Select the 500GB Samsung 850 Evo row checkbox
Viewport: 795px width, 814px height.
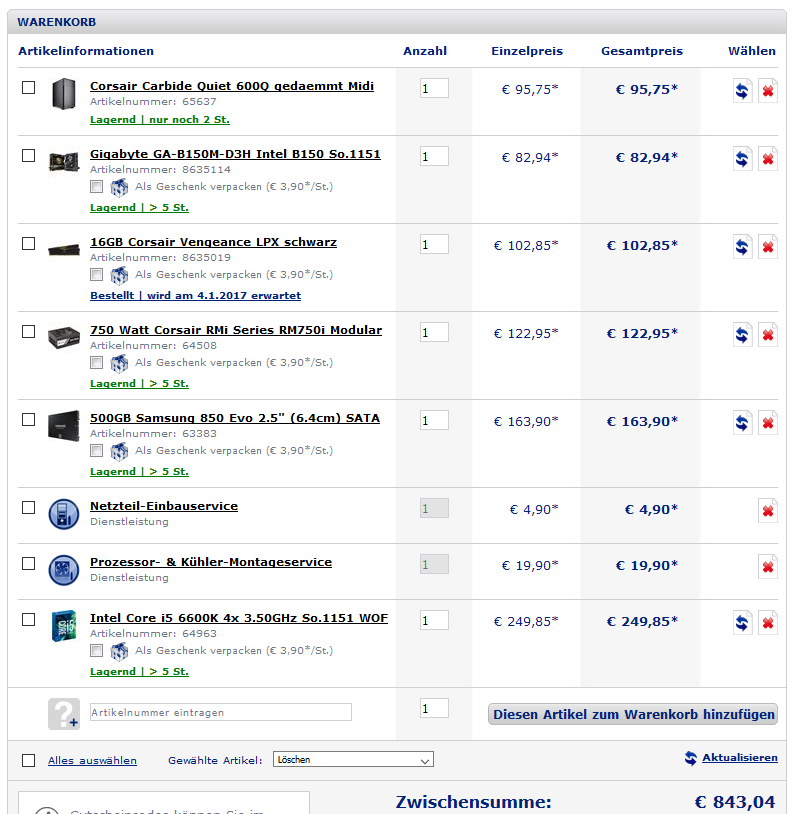(29, 419)
